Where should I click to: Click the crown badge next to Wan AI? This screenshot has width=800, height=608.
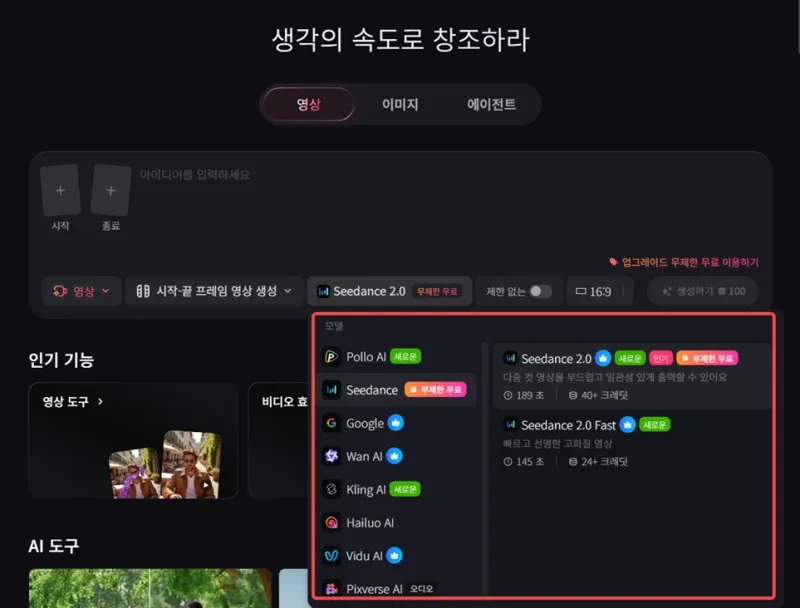click(x=394, y=455)
